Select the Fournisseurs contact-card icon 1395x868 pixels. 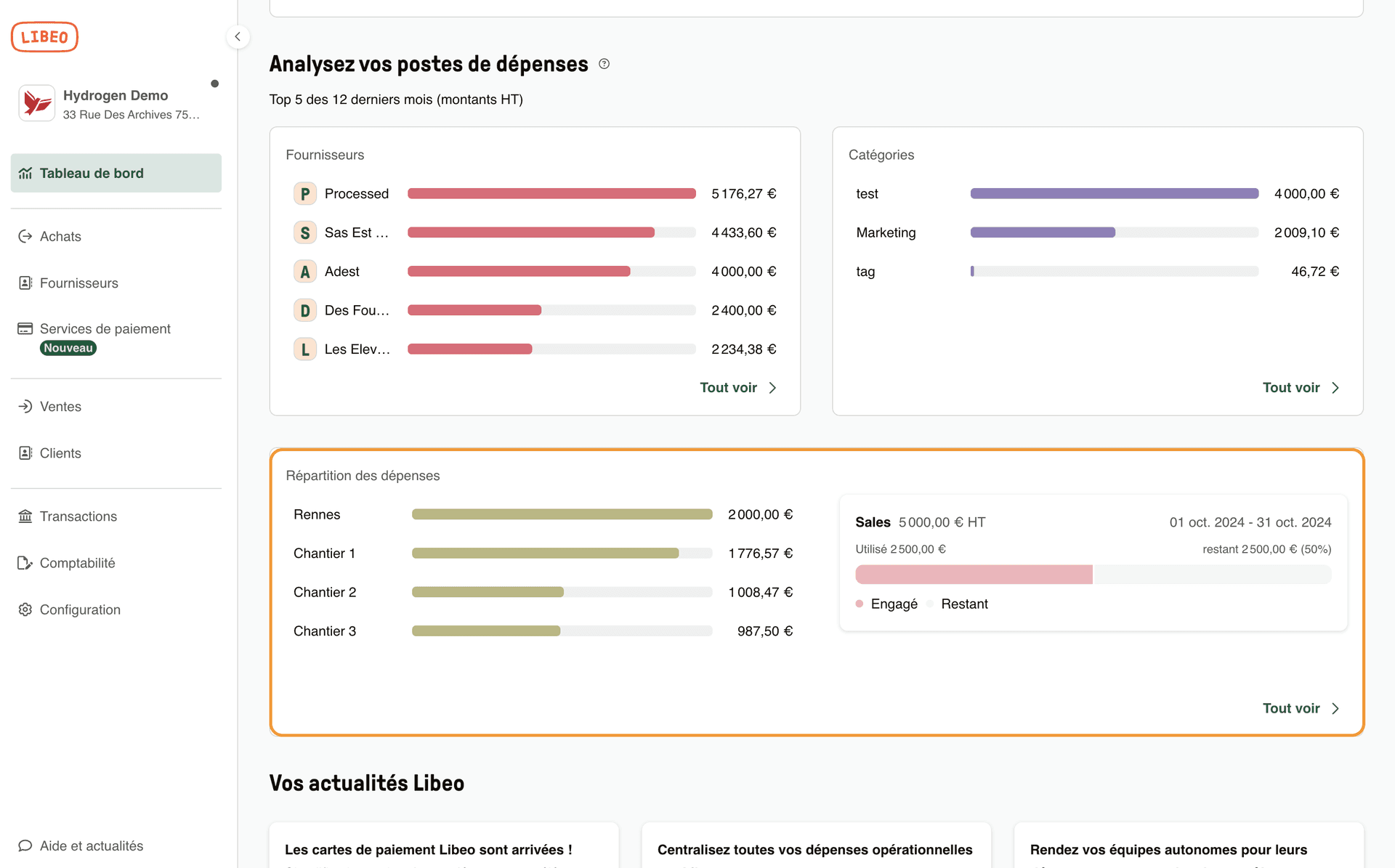click(x=25, y=283)
